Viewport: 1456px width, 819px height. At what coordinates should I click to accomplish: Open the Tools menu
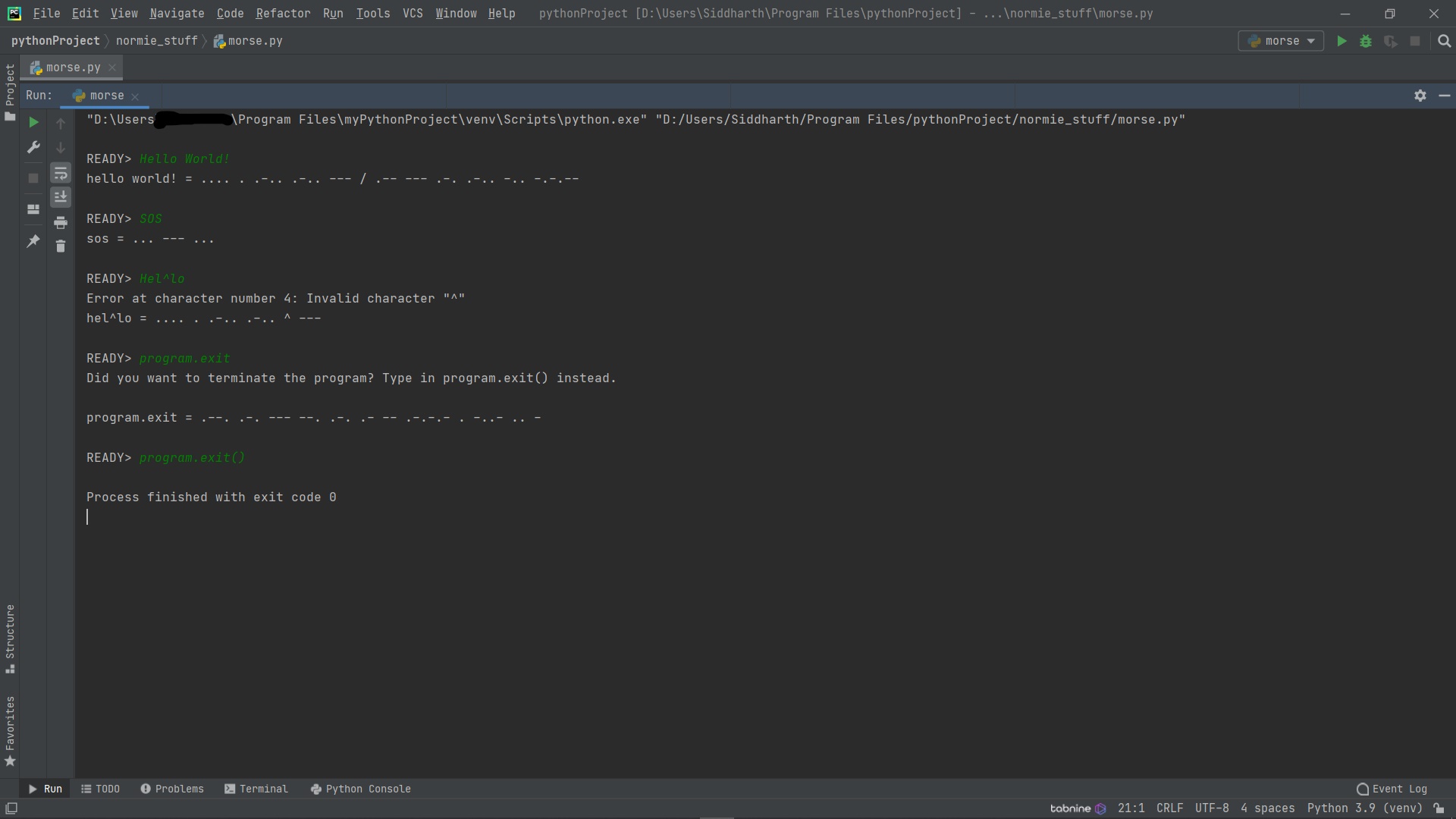coord(373,14)
